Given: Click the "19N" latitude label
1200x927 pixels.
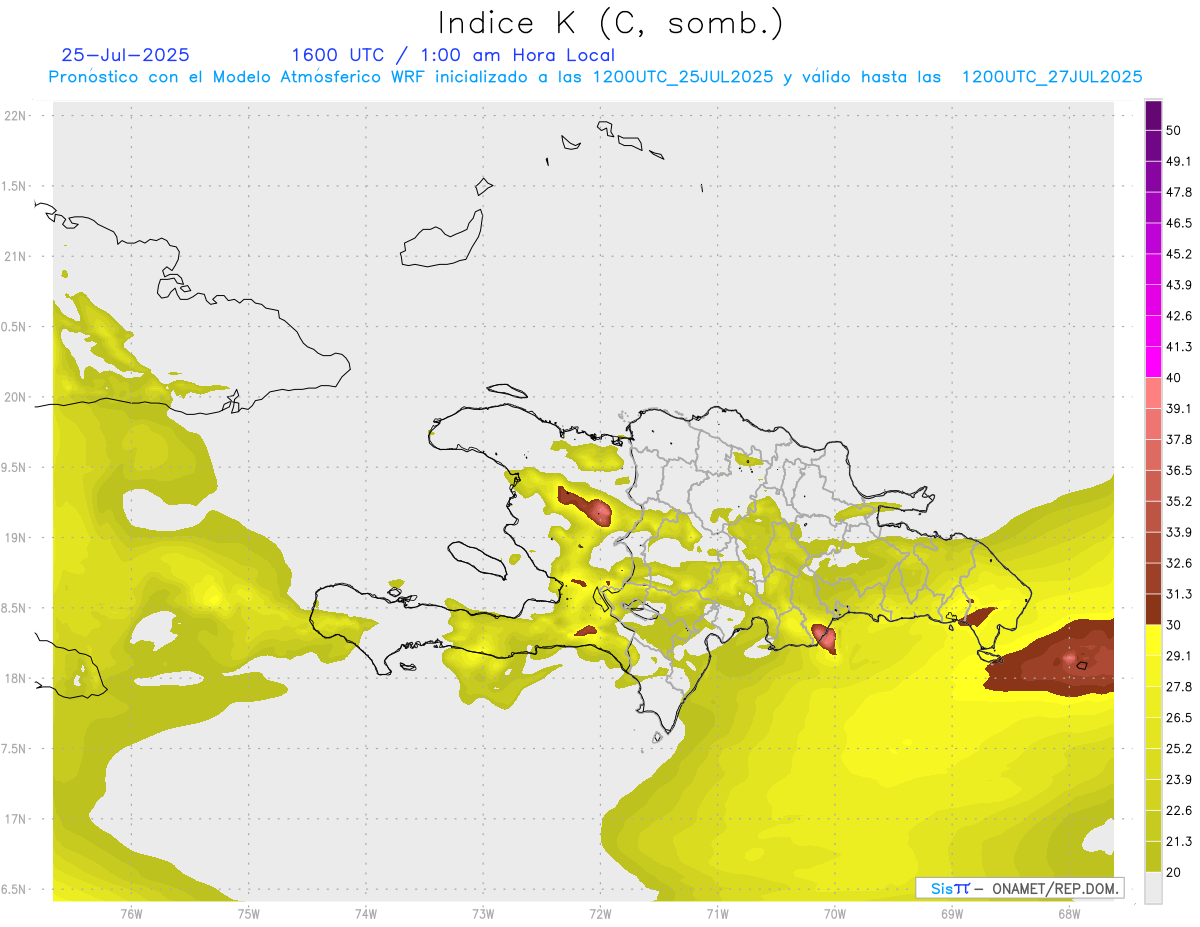Looking at the screenshot, I should click(x=16, y=538).
